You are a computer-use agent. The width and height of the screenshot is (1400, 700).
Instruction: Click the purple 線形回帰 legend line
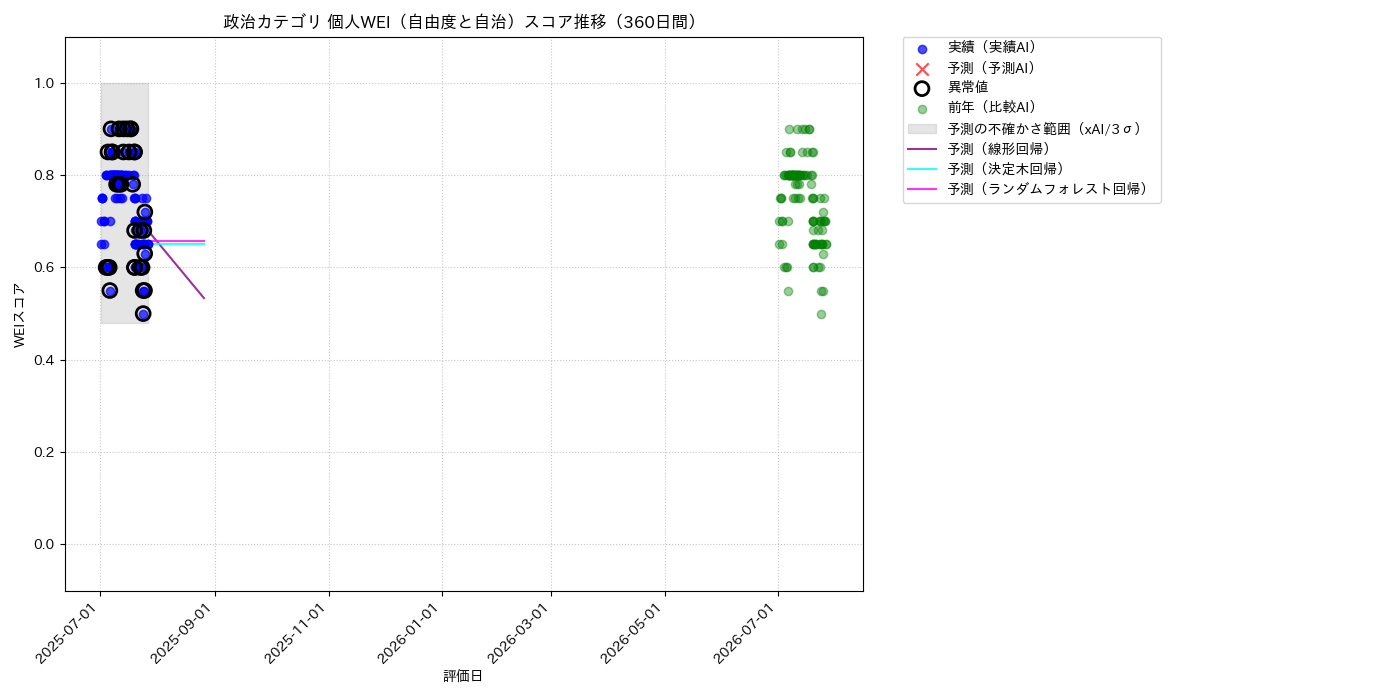pyautogui.click(x=922, y=149)
